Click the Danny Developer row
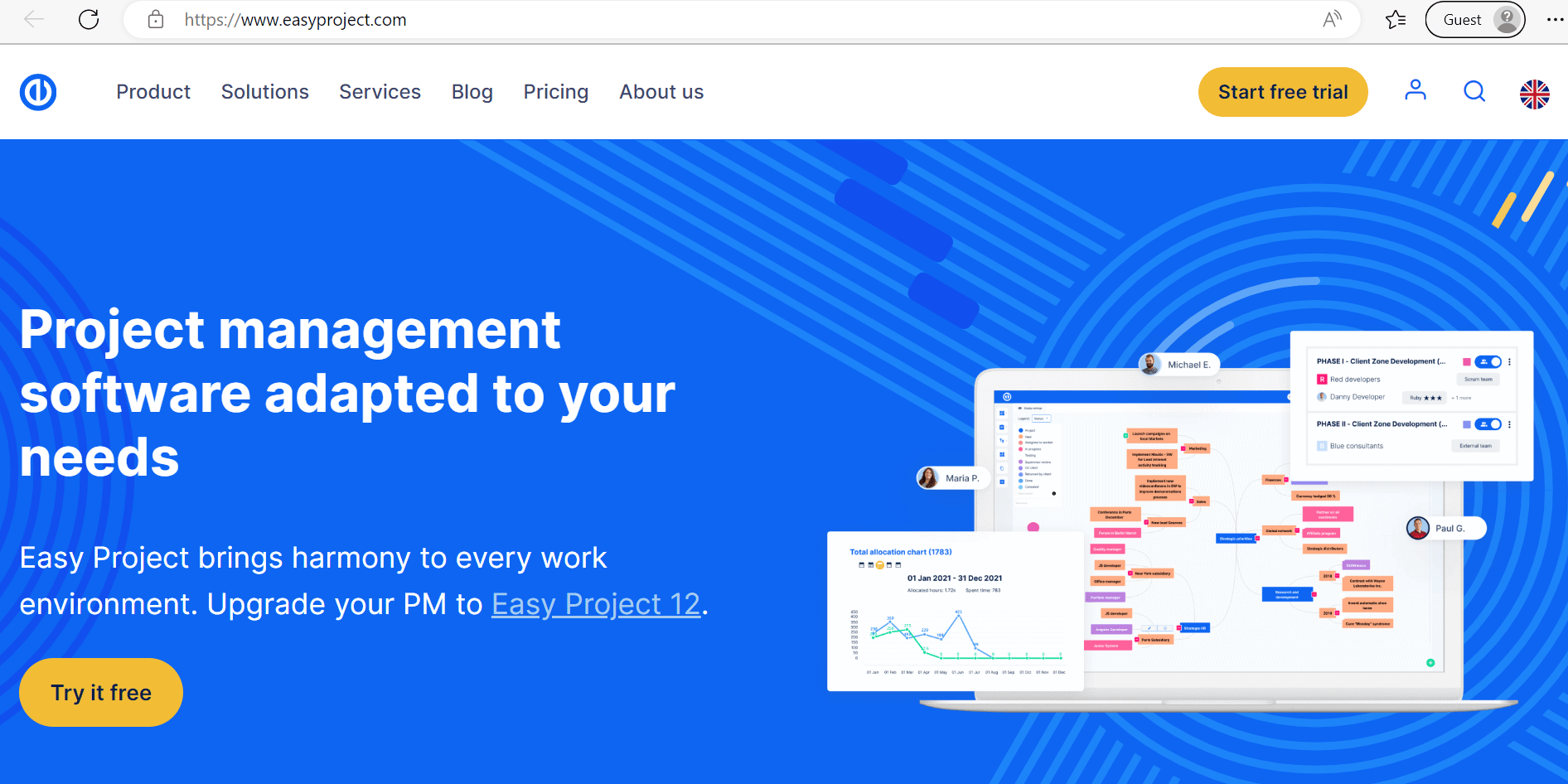 click(1351, 397)
